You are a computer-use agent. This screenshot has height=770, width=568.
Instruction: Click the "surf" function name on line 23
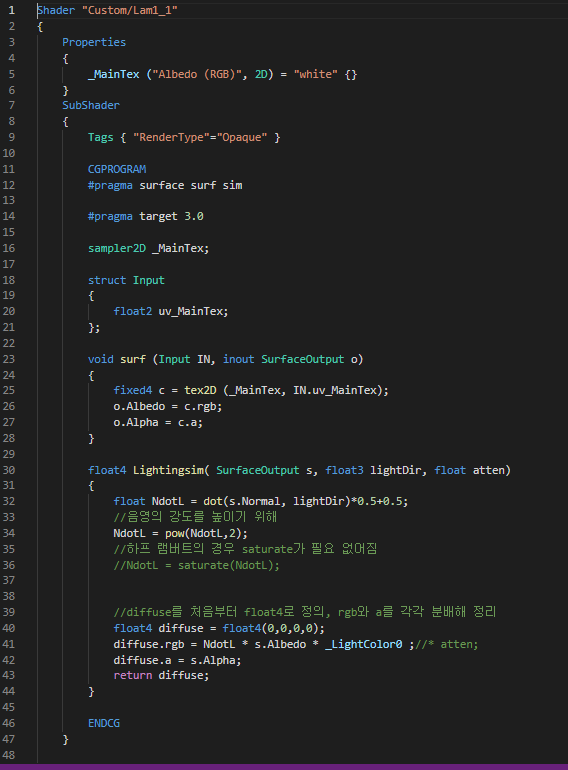pos(133,359)
